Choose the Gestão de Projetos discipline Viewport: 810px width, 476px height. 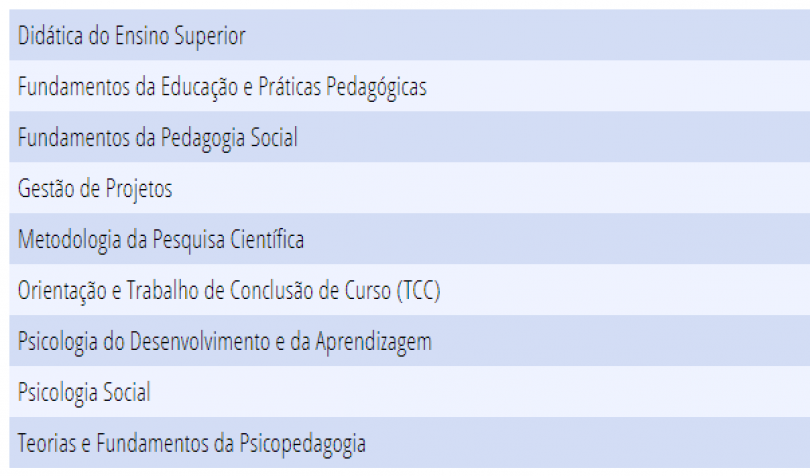point(410,188)
